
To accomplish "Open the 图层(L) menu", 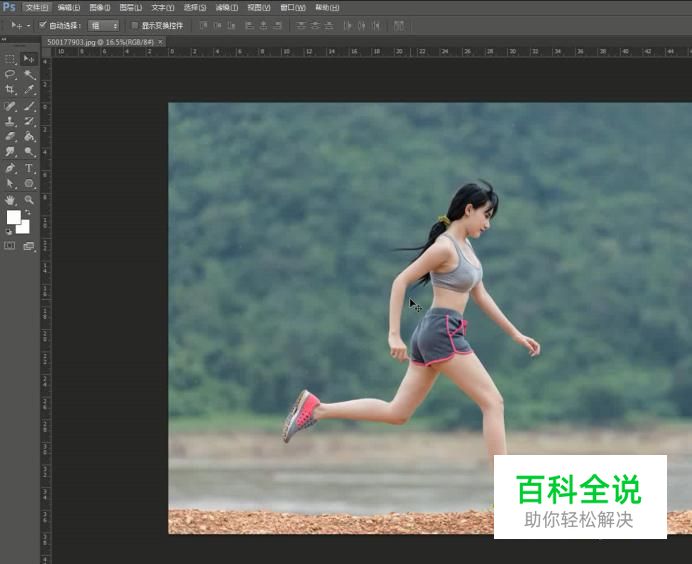I will [131, 8].
